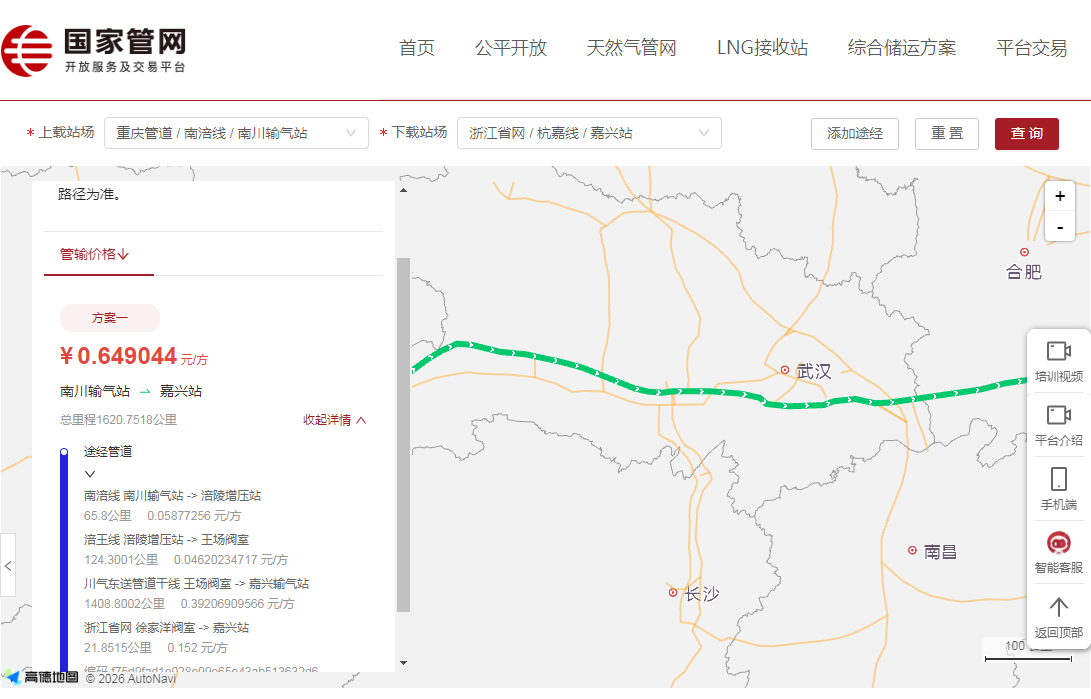Click the 添加途经 button
Screen dimensions: 1091x699
[x=854, y=133]
